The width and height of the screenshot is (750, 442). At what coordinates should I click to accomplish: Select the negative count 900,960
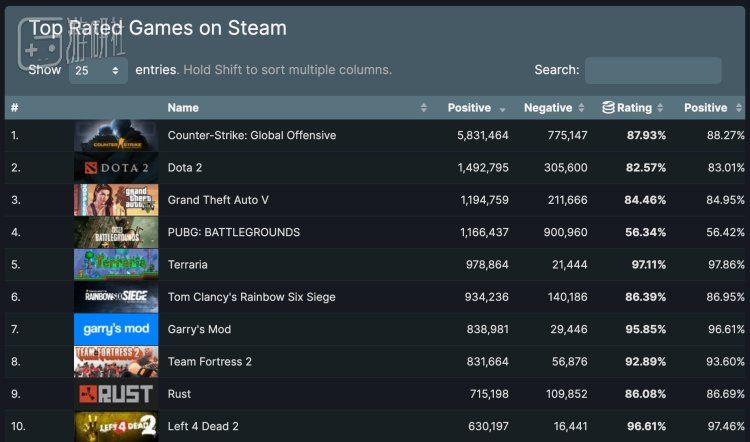point(565,232)
